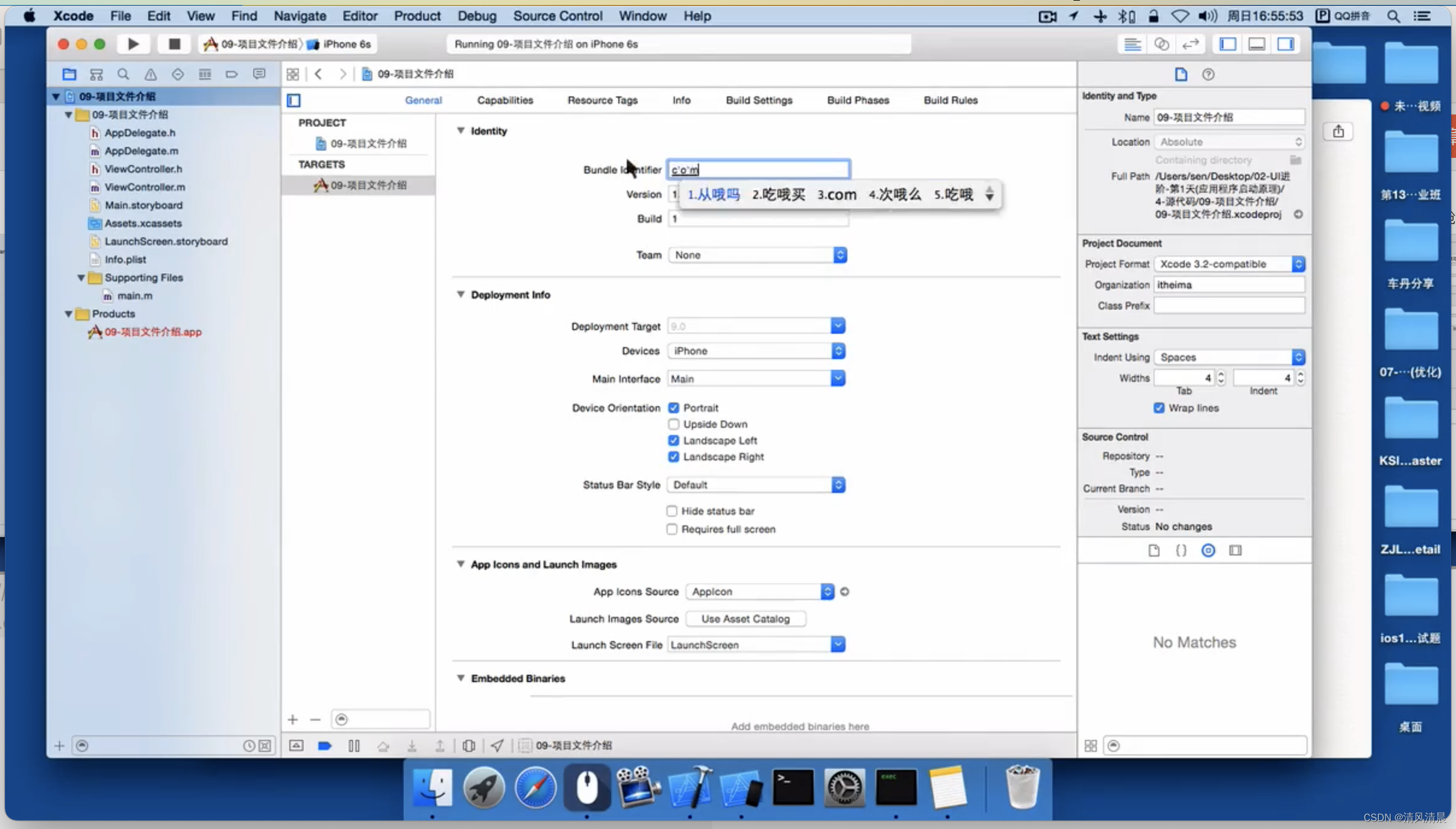The image size is (1456, 829).
Task: Toggle Portrait device orientation checkbox
Action: point(673,408)
